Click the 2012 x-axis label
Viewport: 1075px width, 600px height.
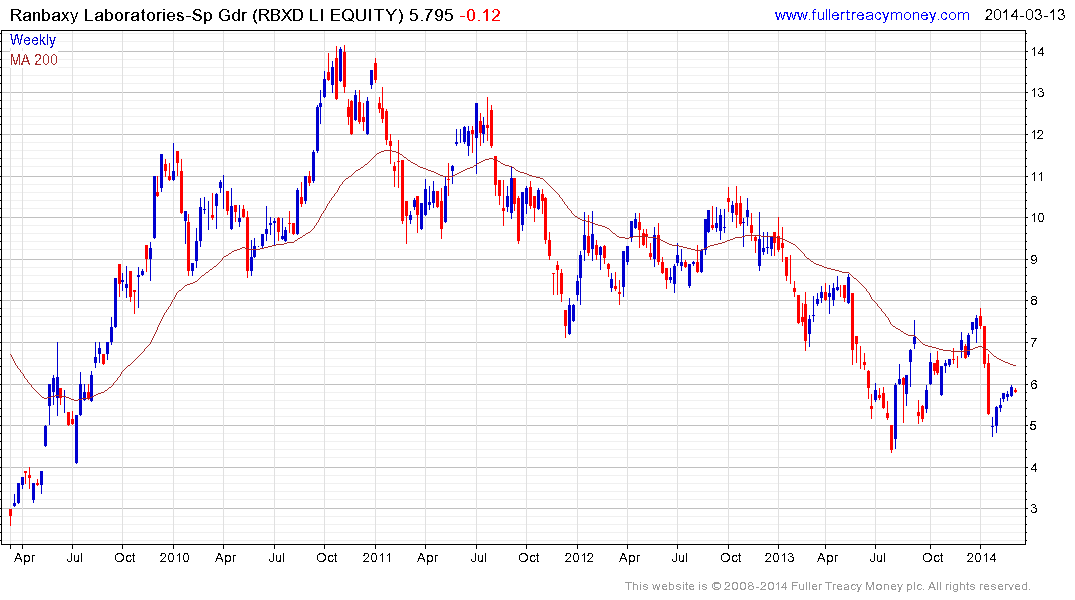click(x=579, y=557)
